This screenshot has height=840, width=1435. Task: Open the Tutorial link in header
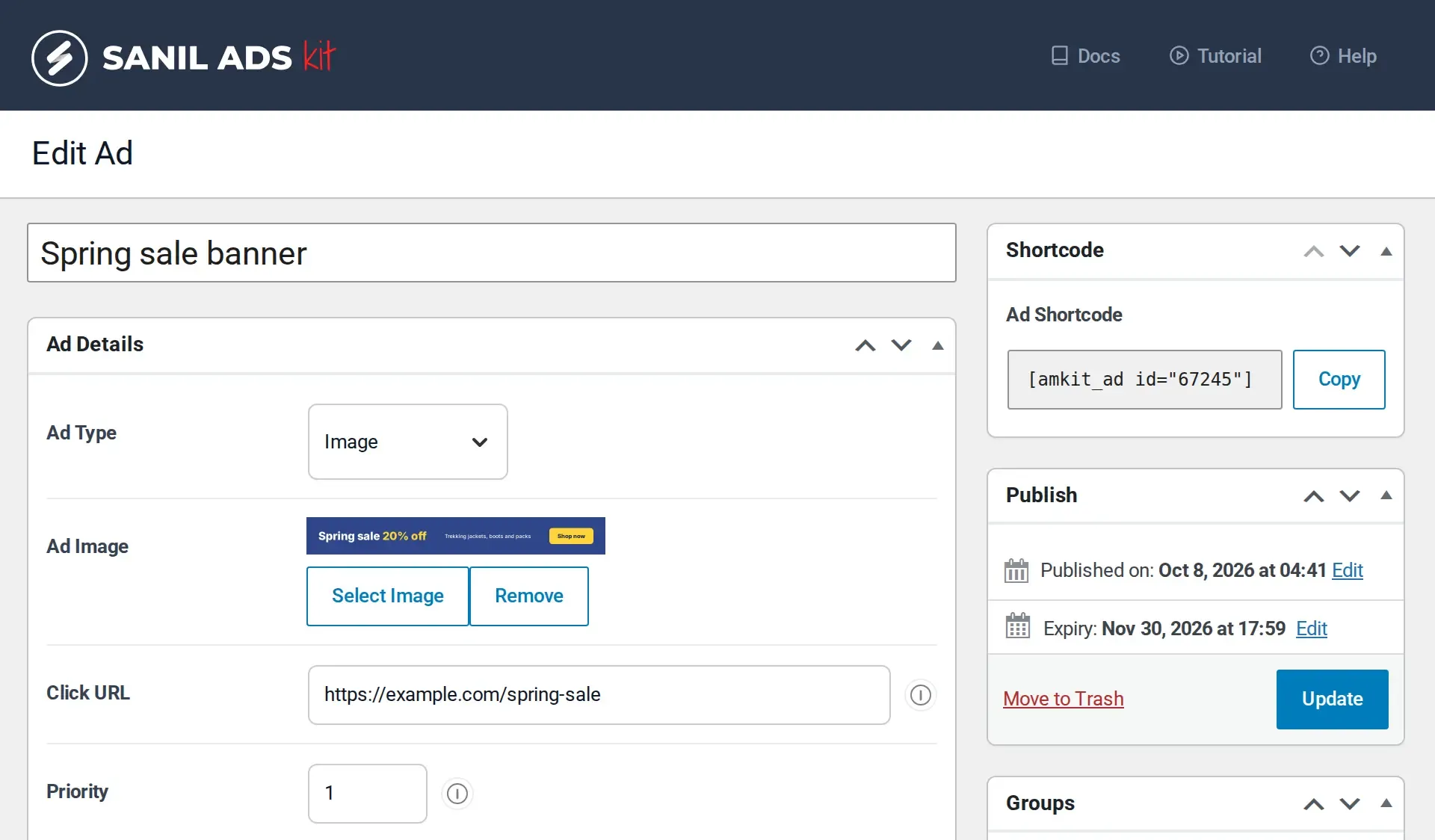tap(1215, 56)
